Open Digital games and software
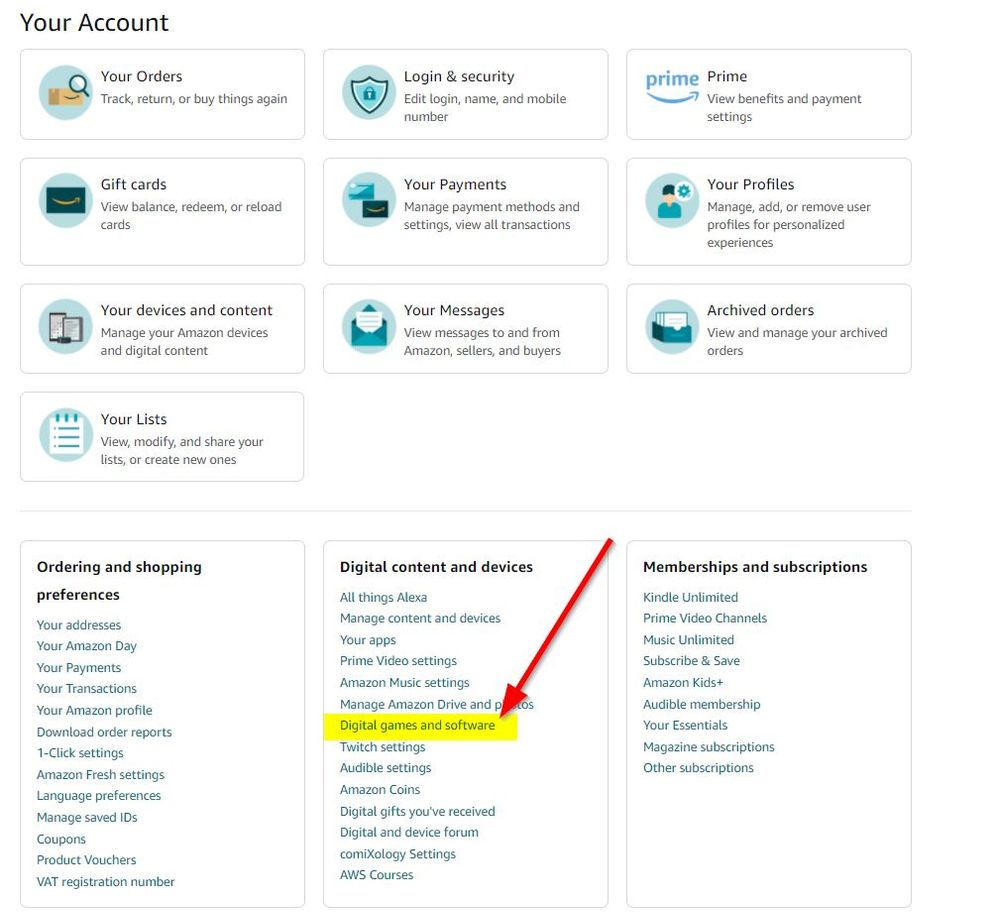The width and height of the screenshot is (999, 912). [x=417, y=725]
